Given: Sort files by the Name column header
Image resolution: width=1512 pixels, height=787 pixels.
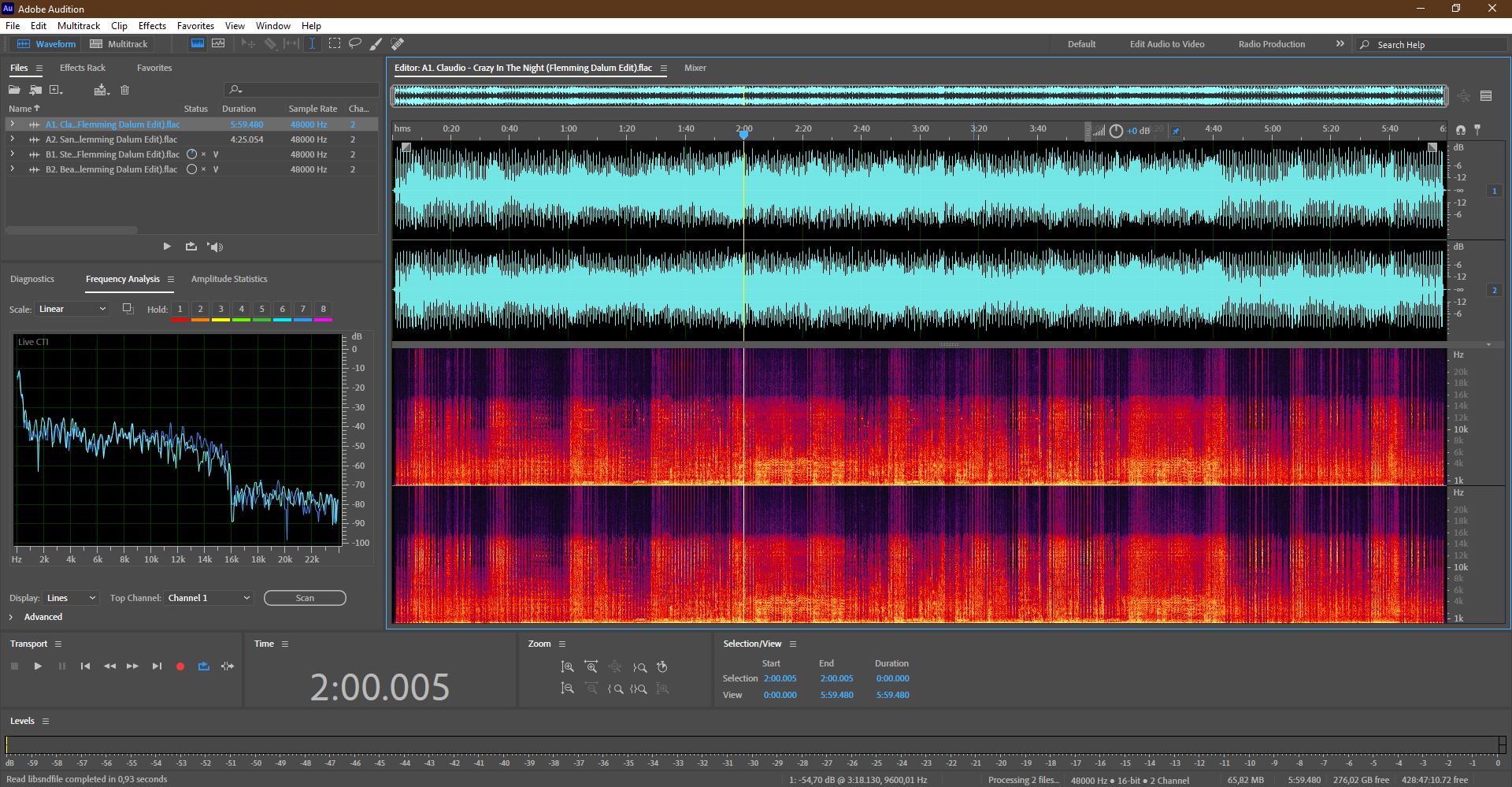Looking at the screenshot, I should 24,109.
